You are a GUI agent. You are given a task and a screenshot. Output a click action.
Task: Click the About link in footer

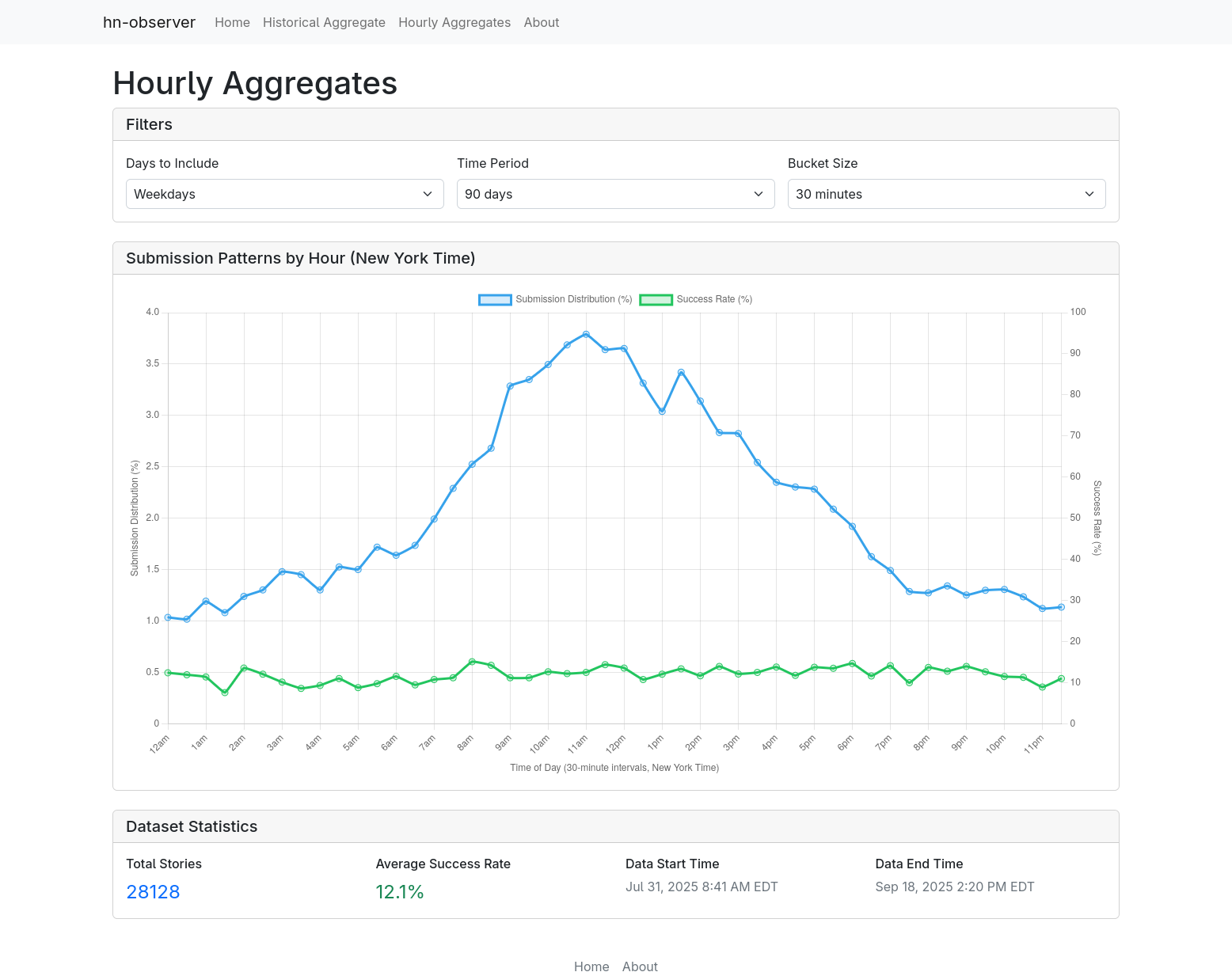click(x=640, y=966)
